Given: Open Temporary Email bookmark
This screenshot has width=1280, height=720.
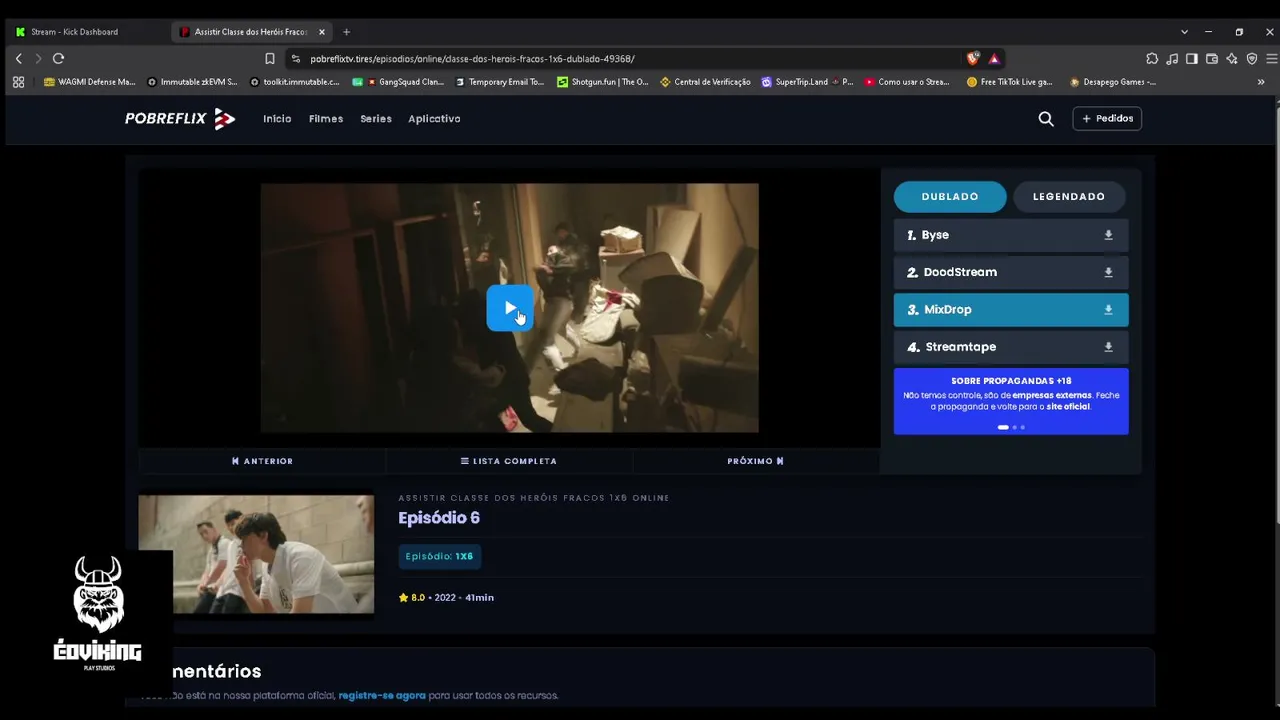Looking at the screenshot, I should (499, 82).
